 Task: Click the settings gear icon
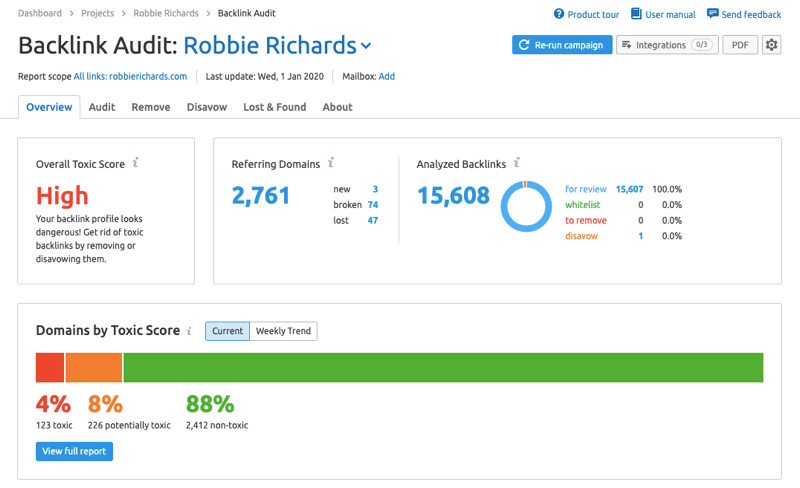point(771,45)
